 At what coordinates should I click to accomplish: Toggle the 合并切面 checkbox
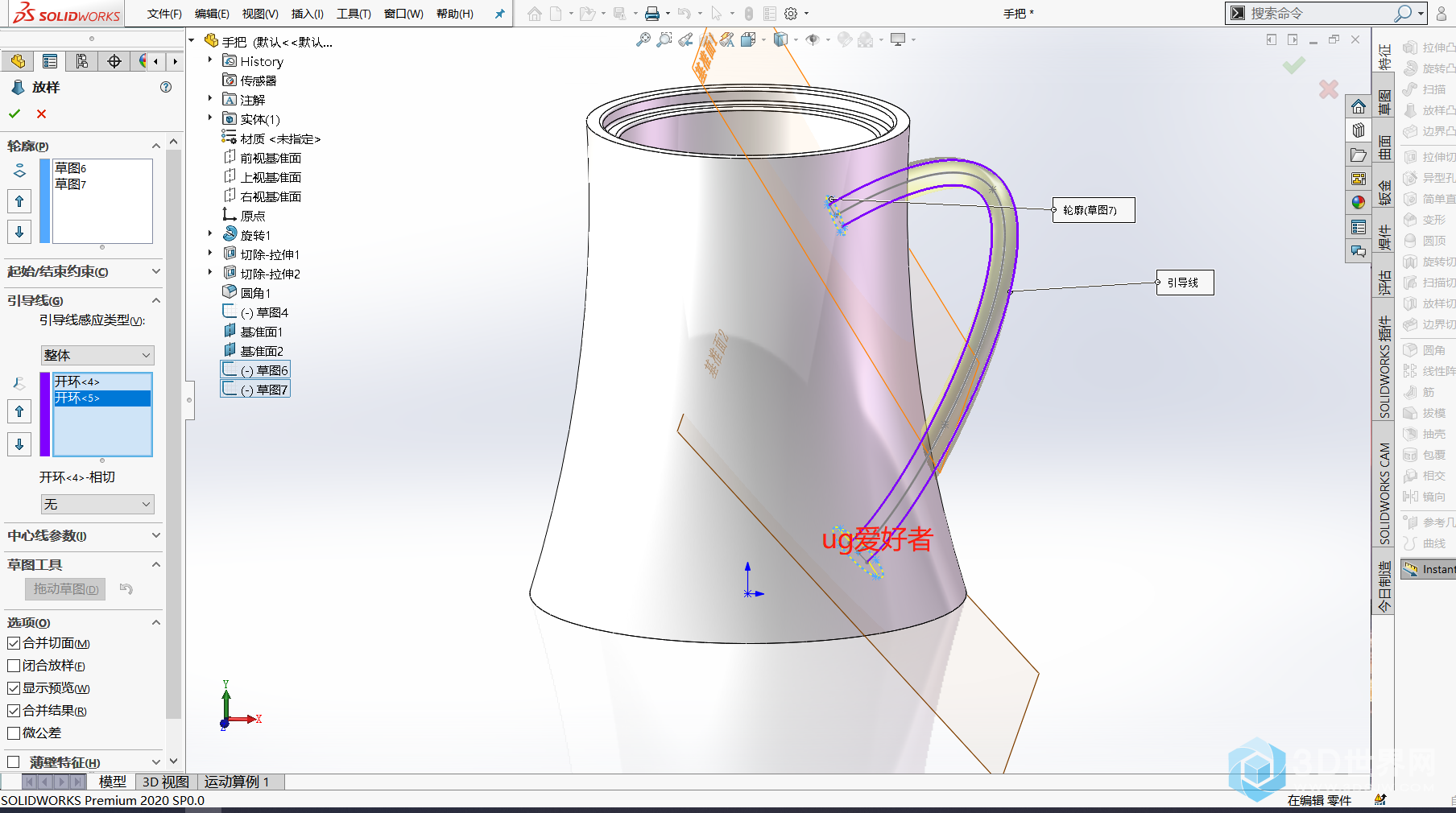[x=14, y=643]
